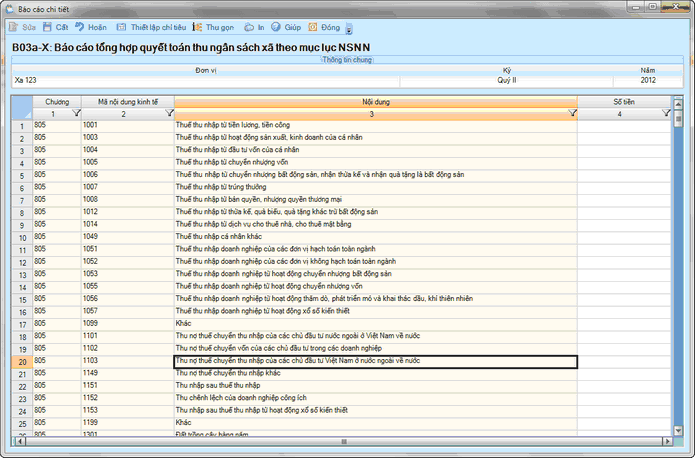The image size is (695, 458).
Task: Open the filter on column 3 Nội dung
Action: (572, 113)
